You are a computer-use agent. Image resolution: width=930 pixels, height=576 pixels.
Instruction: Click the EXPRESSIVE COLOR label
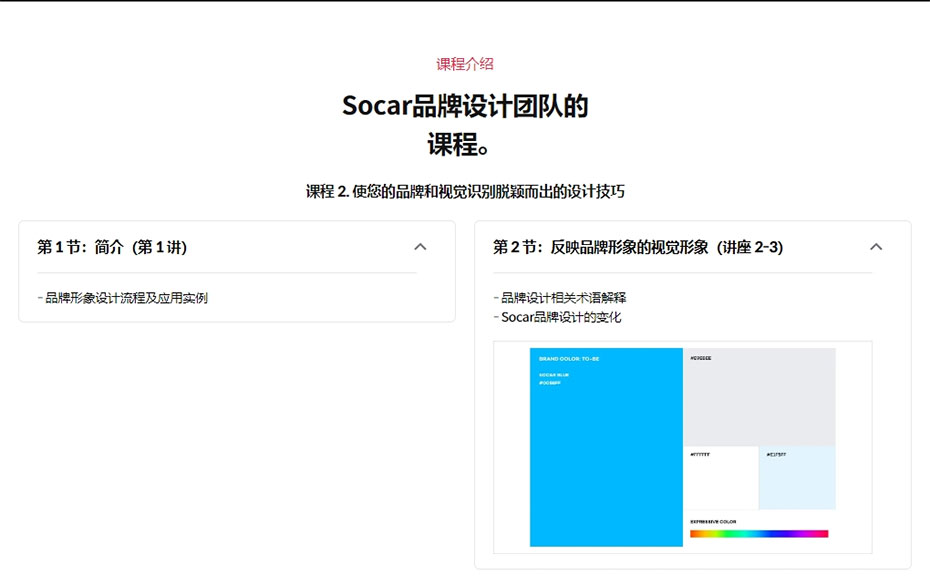click(713, 522)
